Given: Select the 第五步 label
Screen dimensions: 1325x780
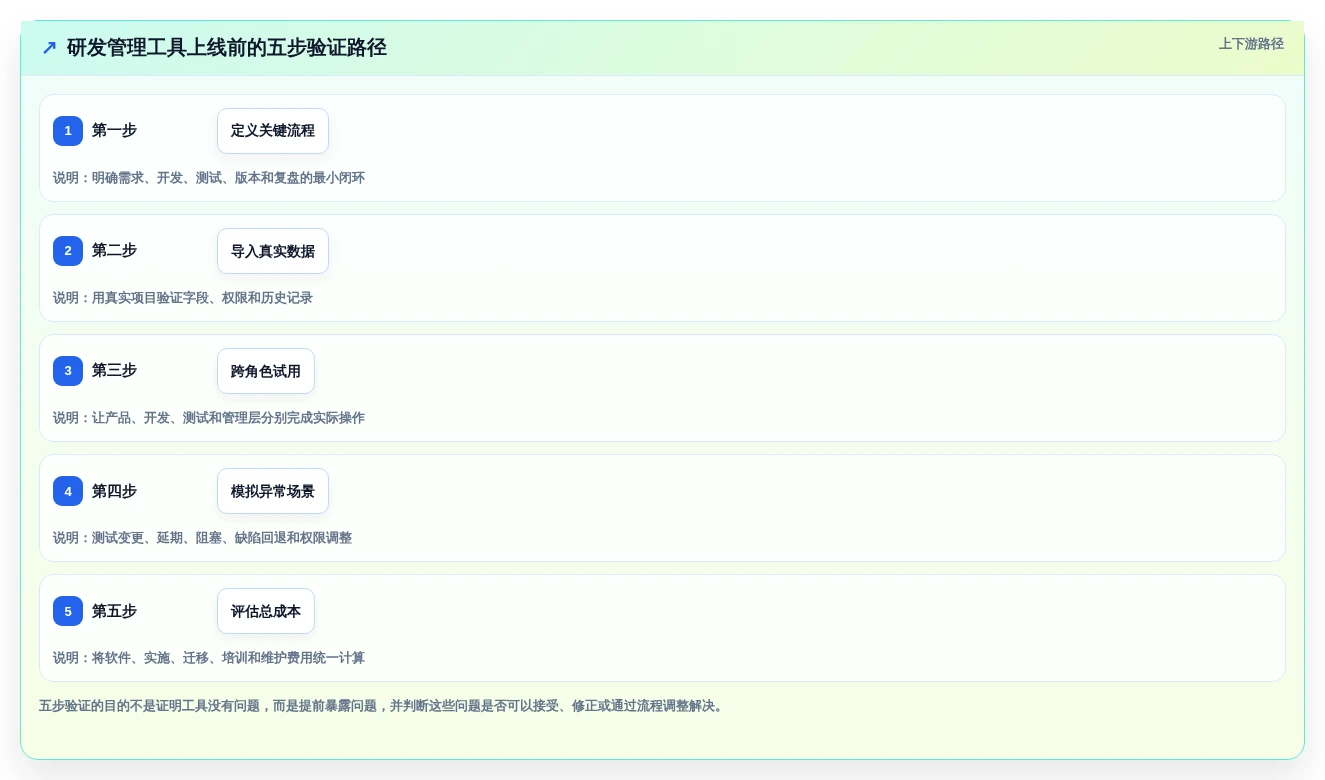Looking at the screenshot, I should coord(114,611).
